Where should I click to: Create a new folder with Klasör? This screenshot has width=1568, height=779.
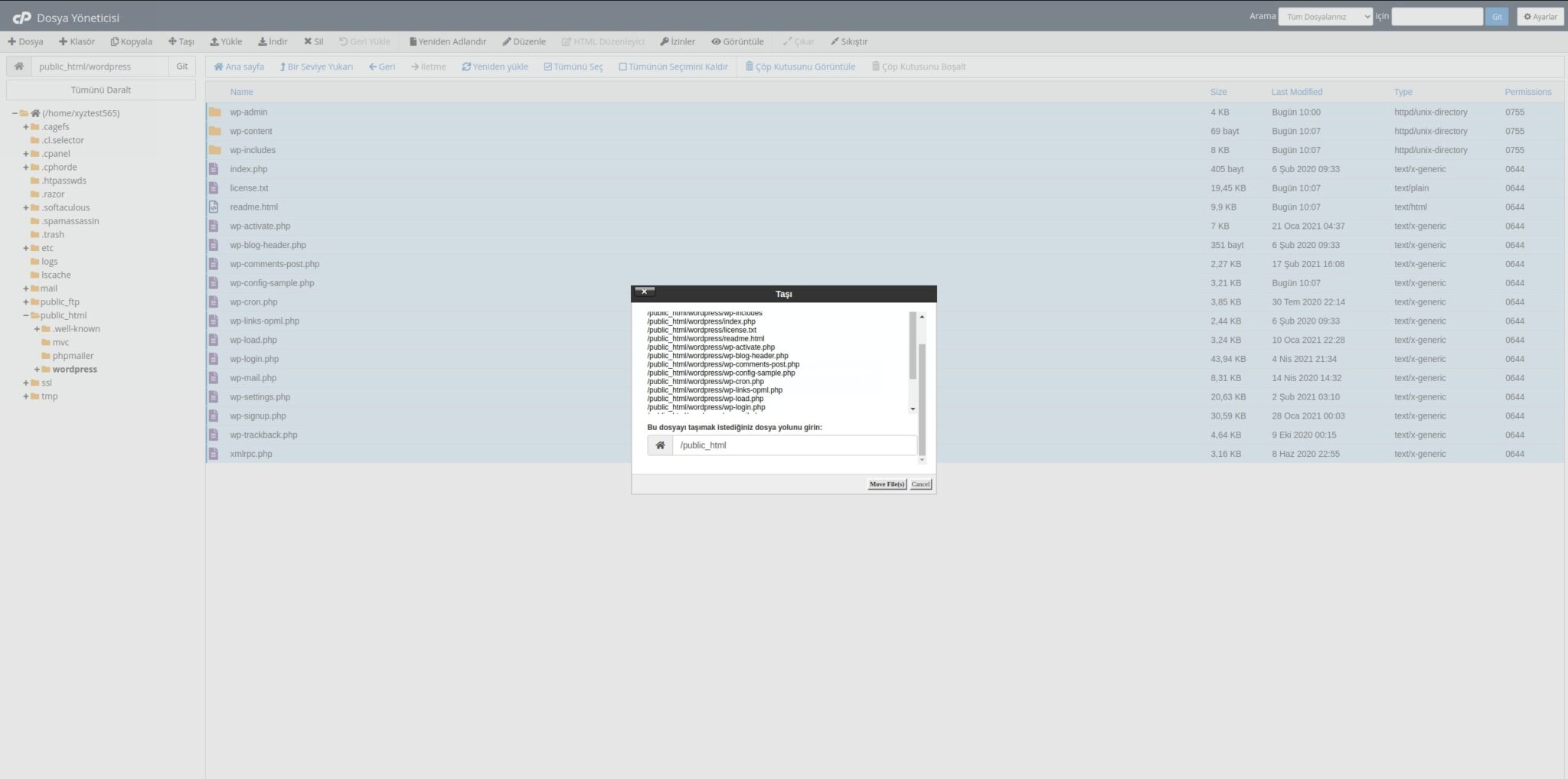pos(77,41)
